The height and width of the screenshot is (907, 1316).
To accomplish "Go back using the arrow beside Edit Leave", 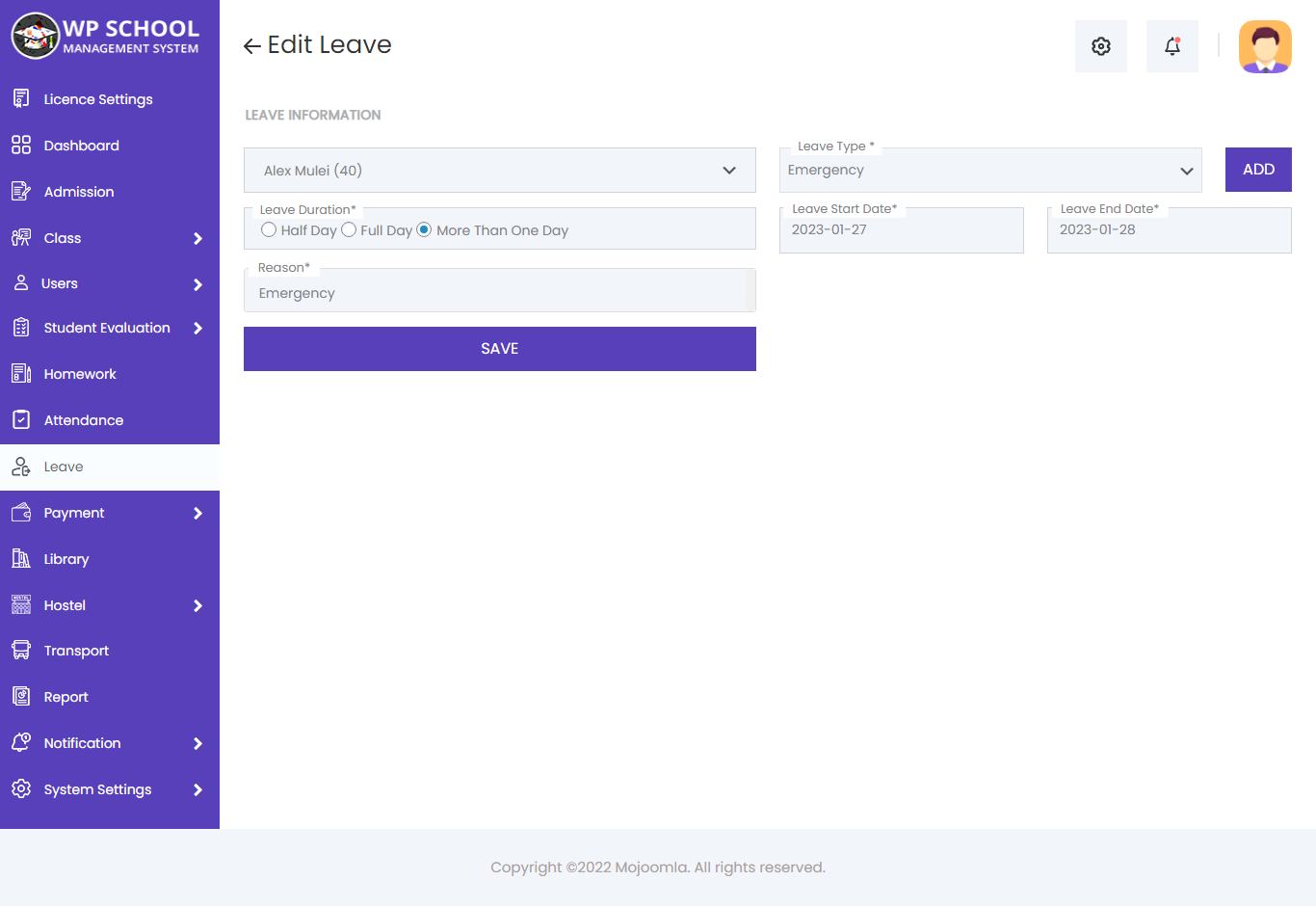I will (x=252, y=45).
